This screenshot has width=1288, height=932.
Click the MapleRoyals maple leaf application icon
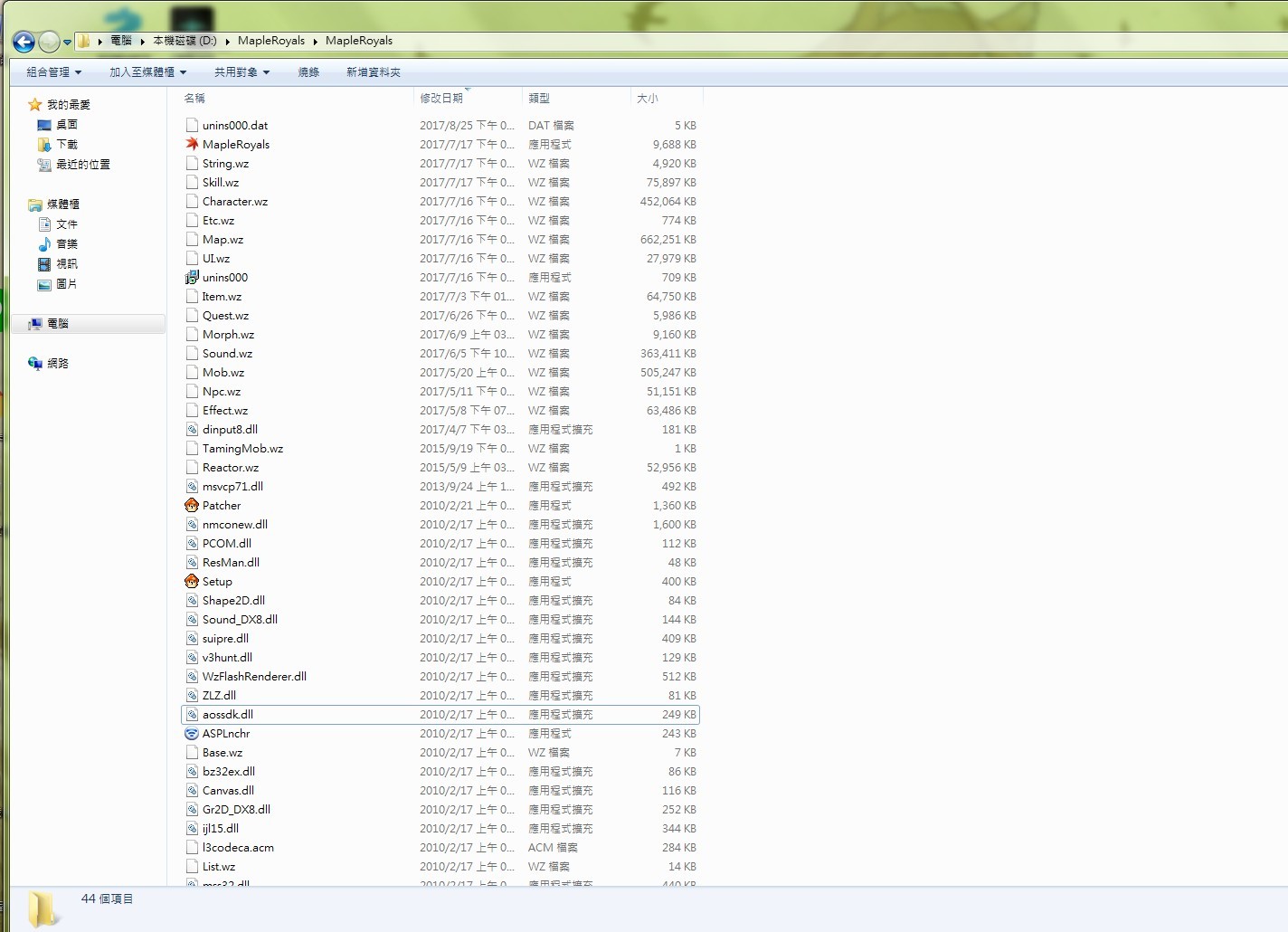192,144
